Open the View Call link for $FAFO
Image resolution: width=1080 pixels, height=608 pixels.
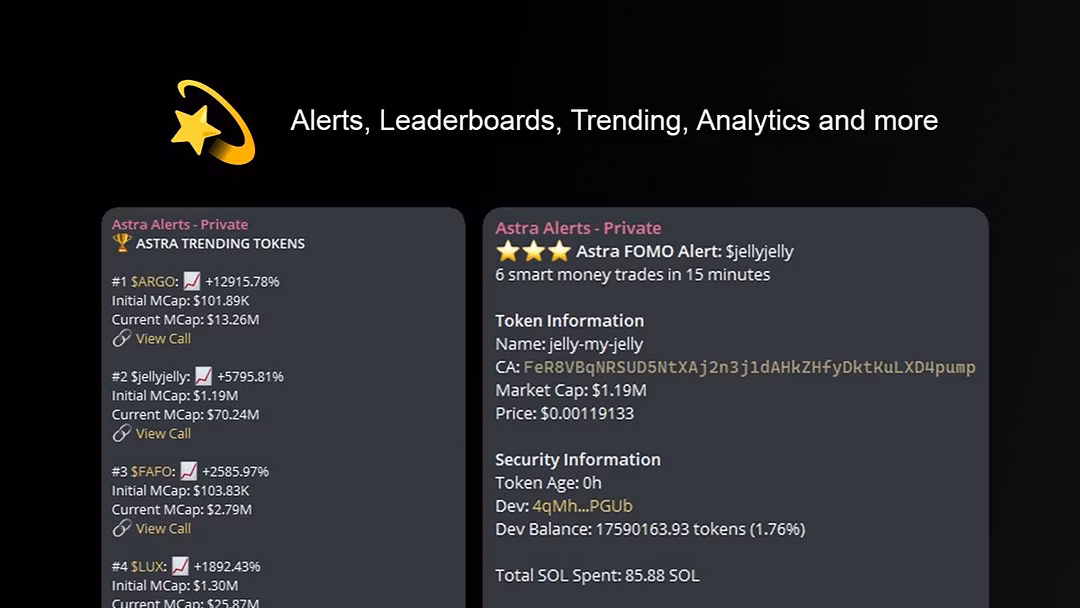(x=163, y=529)
